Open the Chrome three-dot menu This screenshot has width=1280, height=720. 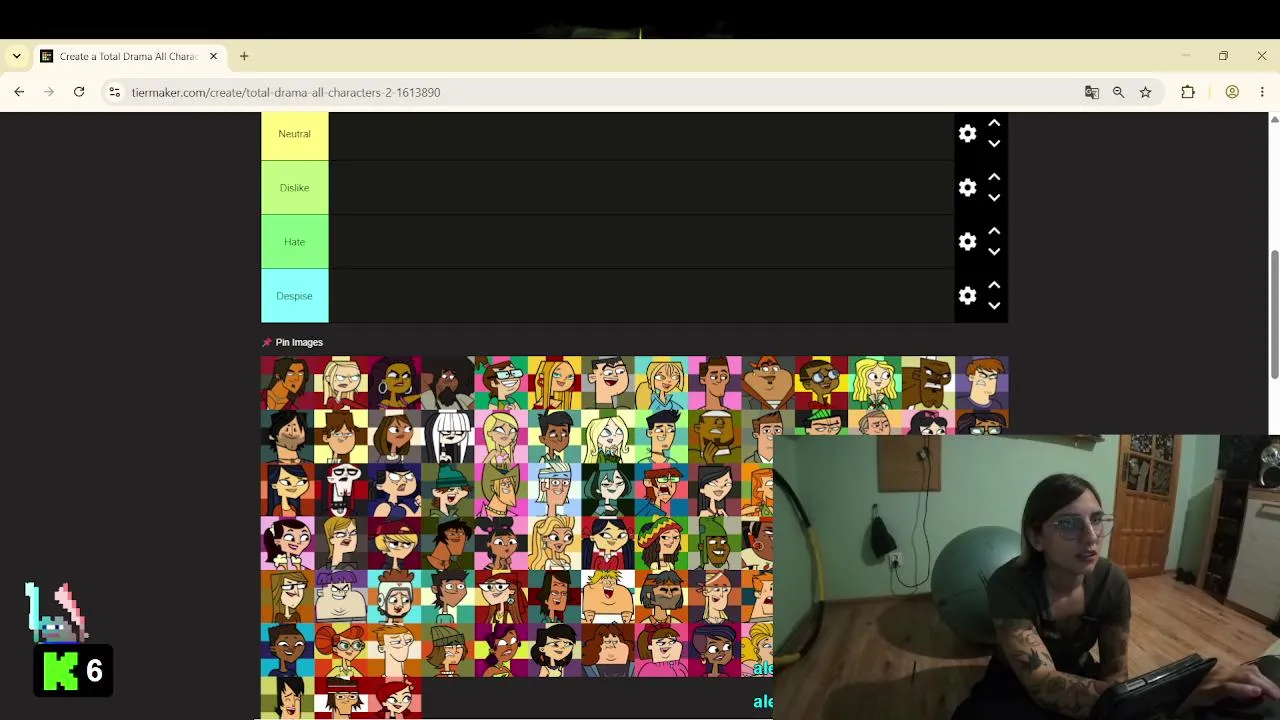coord(1262,92)
